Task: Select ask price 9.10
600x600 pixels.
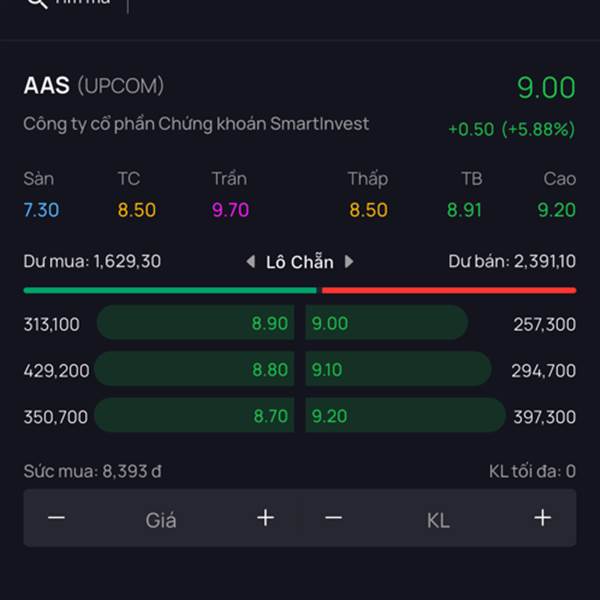Action: (x=327, y=370)
